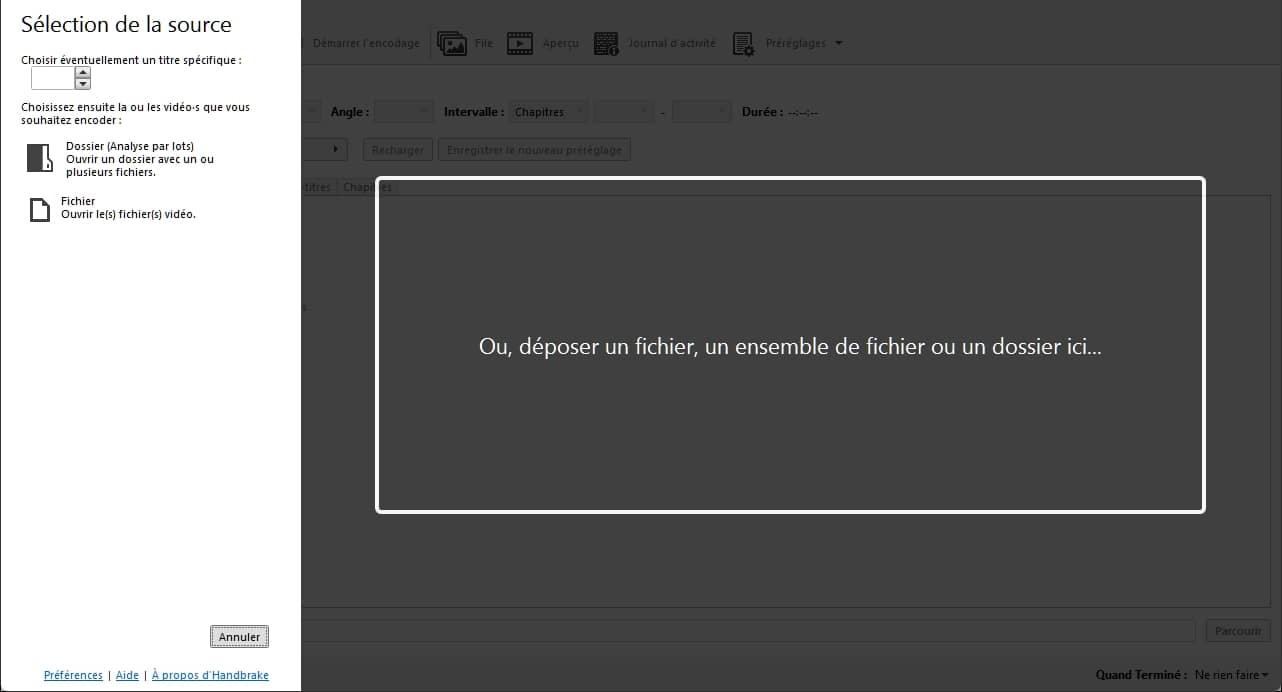Click the specific title number input field
1282x692 pixels.
point(53,78)
